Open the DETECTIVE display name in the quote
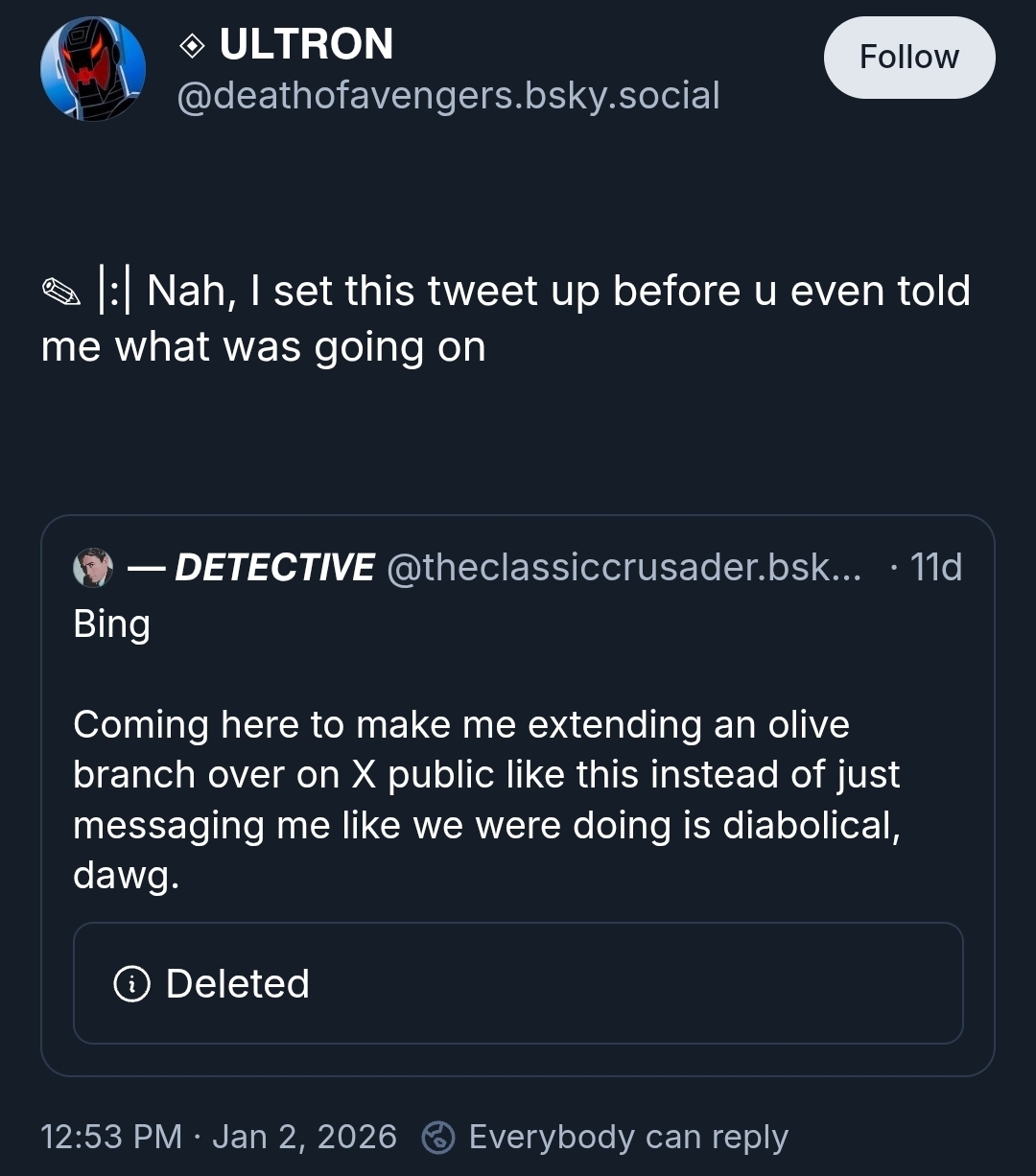 (x=275, y=567)
